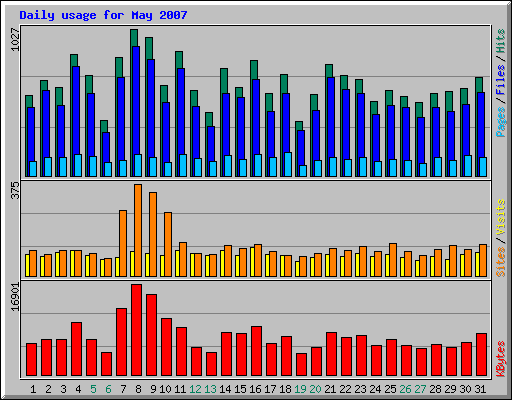The image size is (512, 400).
Task: Click day 20 weekend label
Action: tap(315, 389)
